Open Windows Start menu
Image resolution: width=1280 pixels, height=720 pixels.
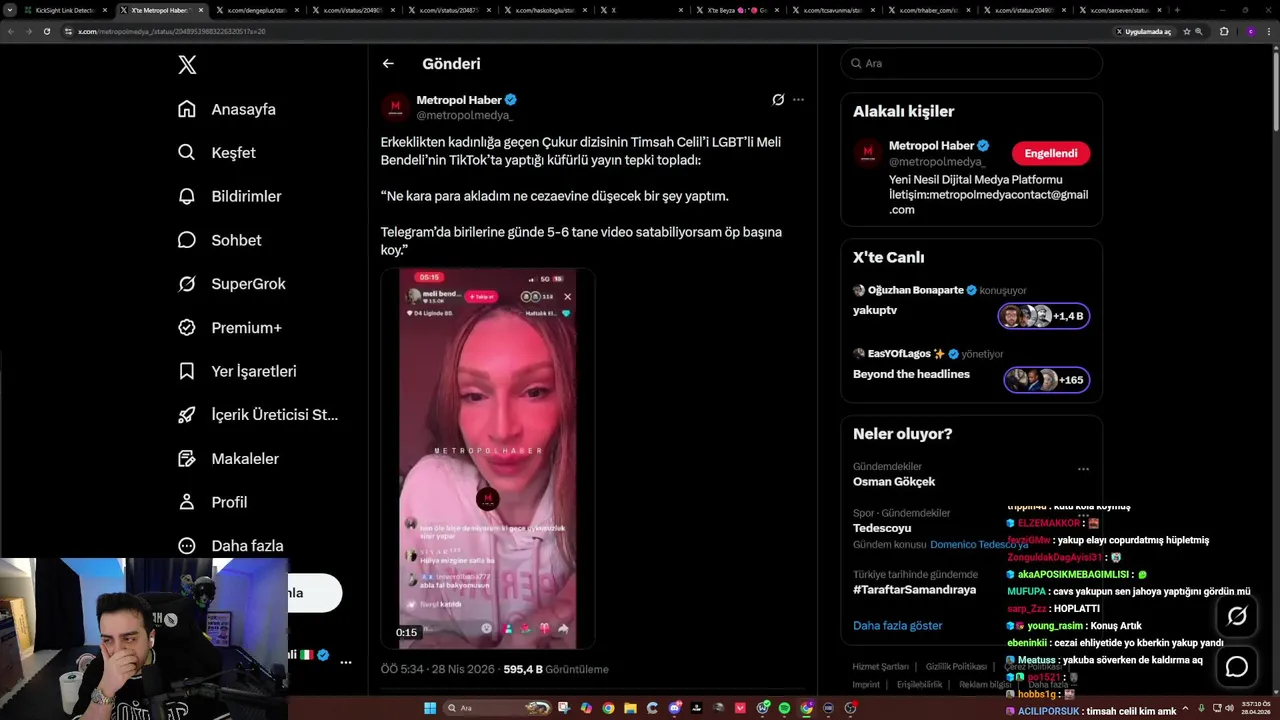pos(430,708)
